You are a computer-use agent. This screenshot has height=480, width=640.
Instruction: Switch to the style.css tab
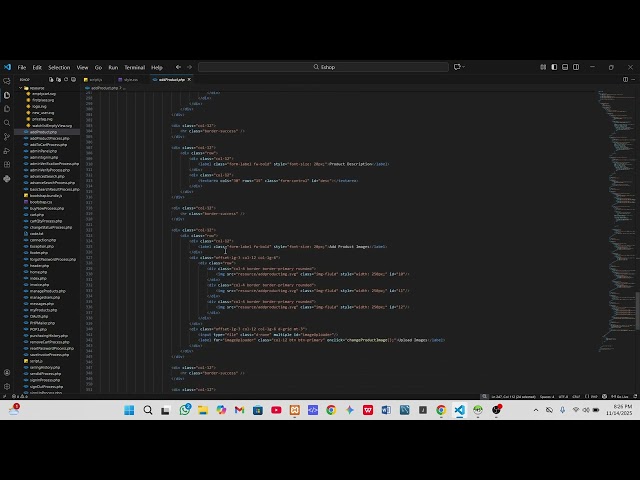[131, 80]
